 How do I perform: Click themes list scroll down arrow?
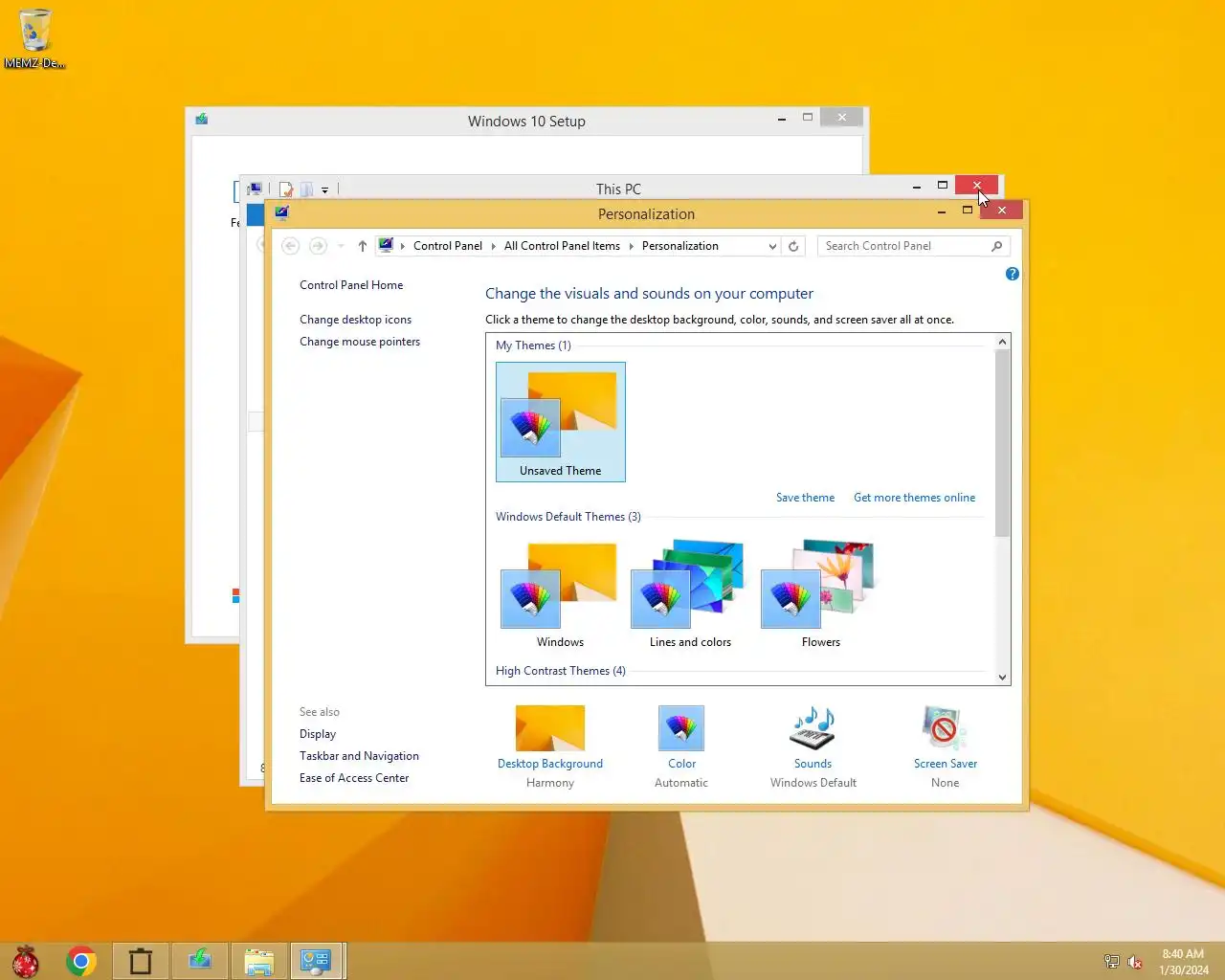point(1002,678)
